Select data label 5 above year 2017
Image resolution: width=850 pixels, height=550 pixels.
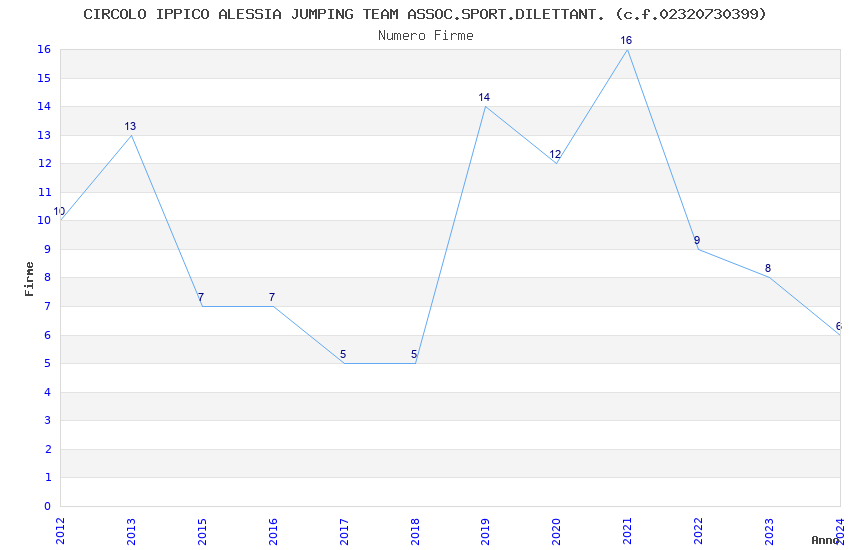point(343,354)
